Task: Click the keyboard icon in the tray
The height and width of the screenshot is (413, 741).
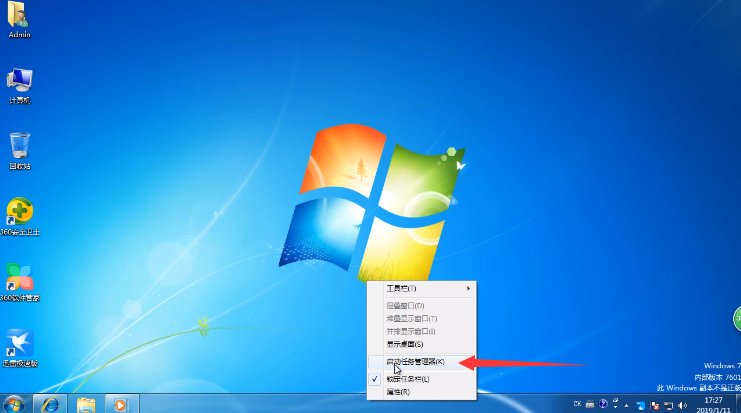Action: pos(590,404)
